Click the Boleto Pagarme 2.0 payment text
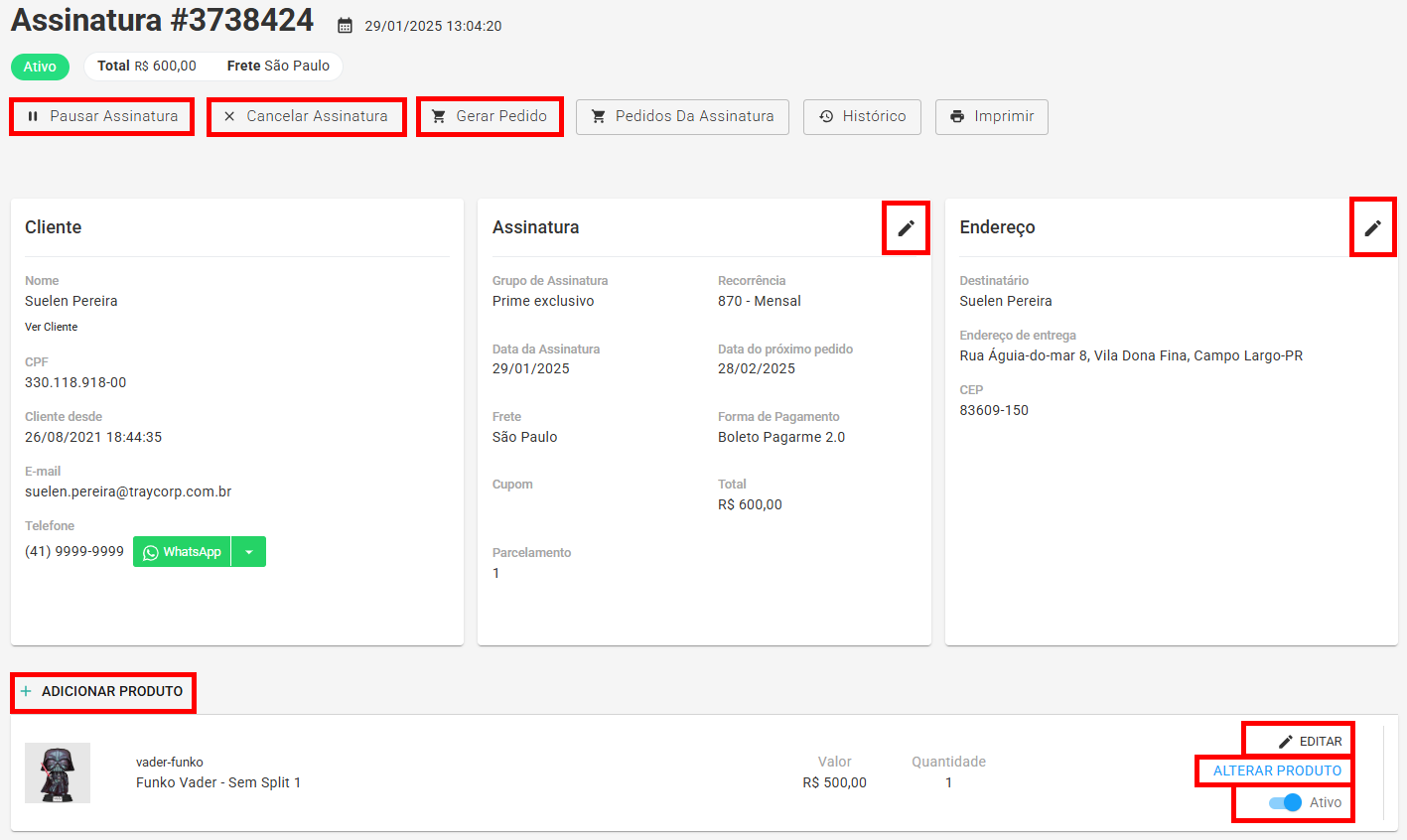Viewport: 1407px width, 840px height. click(781, 437)
